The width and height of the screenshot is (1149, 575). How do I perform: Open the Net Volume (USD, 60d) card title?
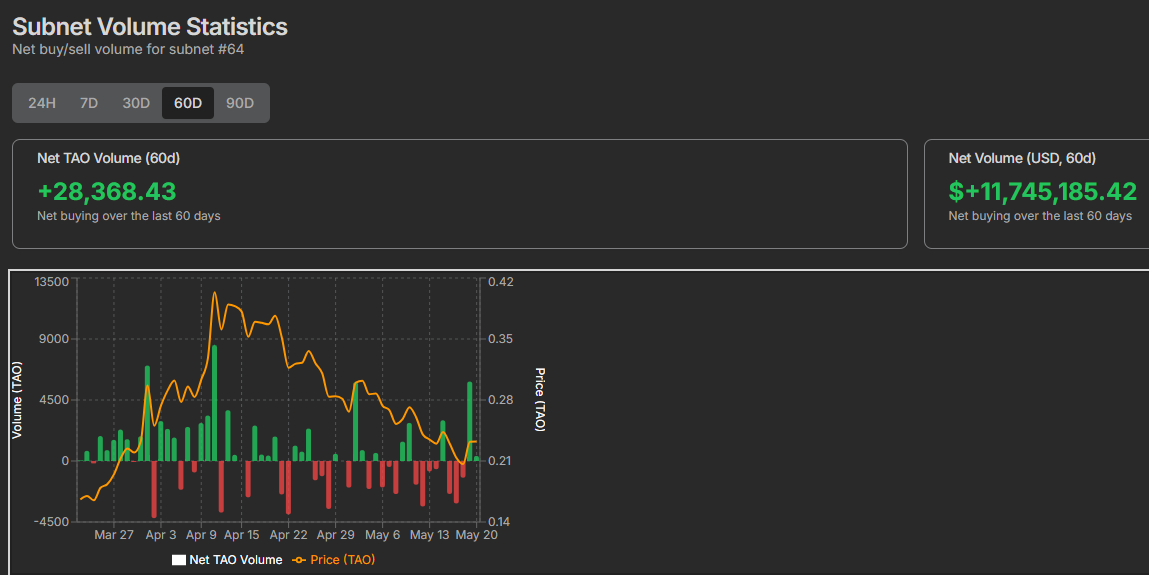coord(1022,158)
